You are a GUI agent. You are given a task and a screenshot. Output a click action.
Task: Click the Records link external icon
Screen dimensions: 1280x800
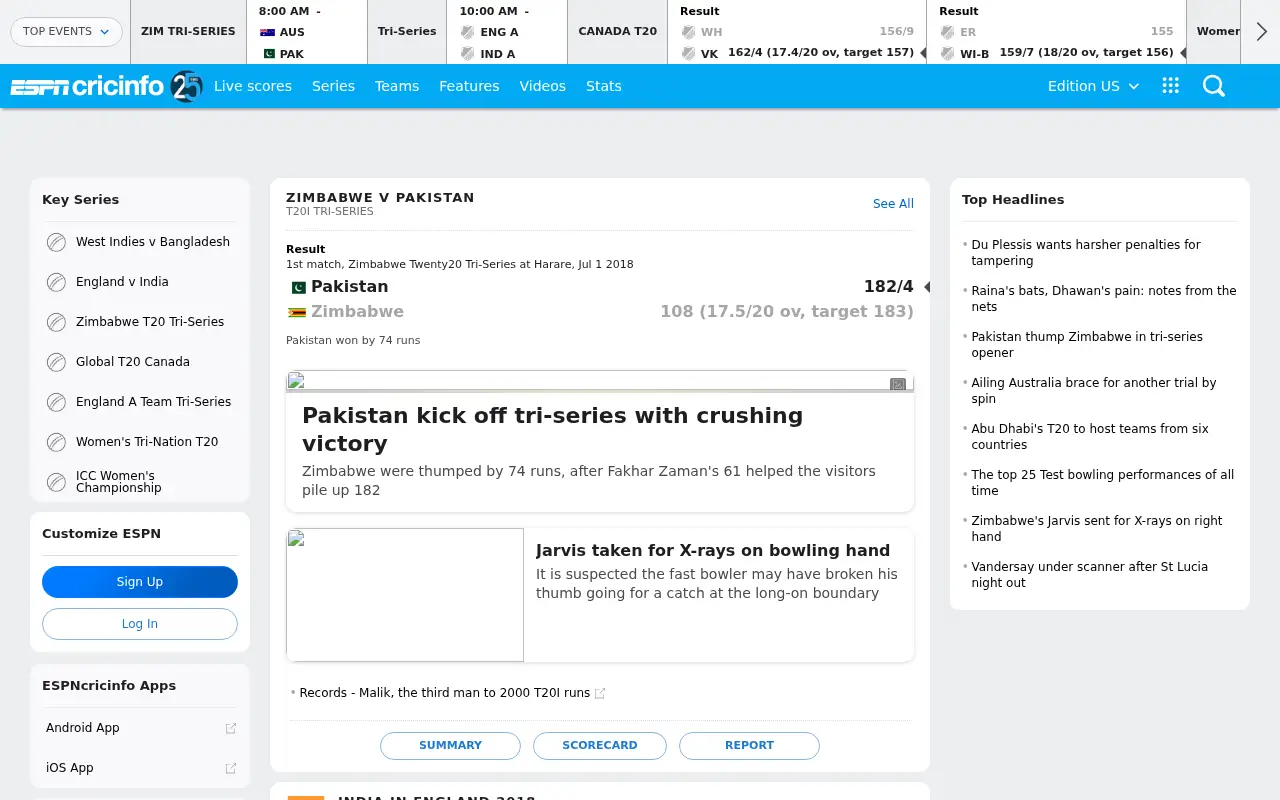(600, 693)
